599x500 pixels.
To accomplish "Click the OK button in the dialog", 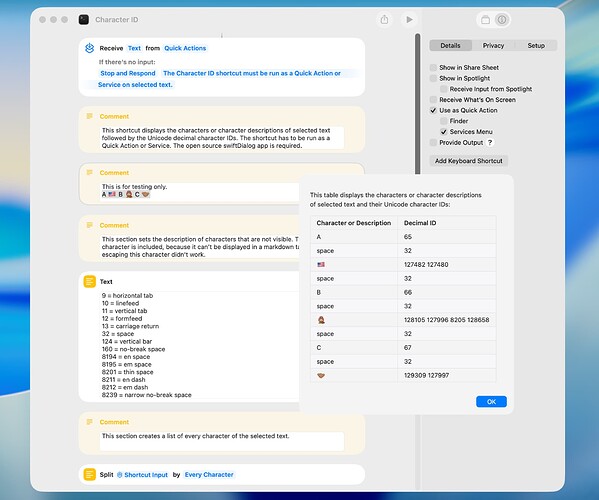I will tap(491, 401).
